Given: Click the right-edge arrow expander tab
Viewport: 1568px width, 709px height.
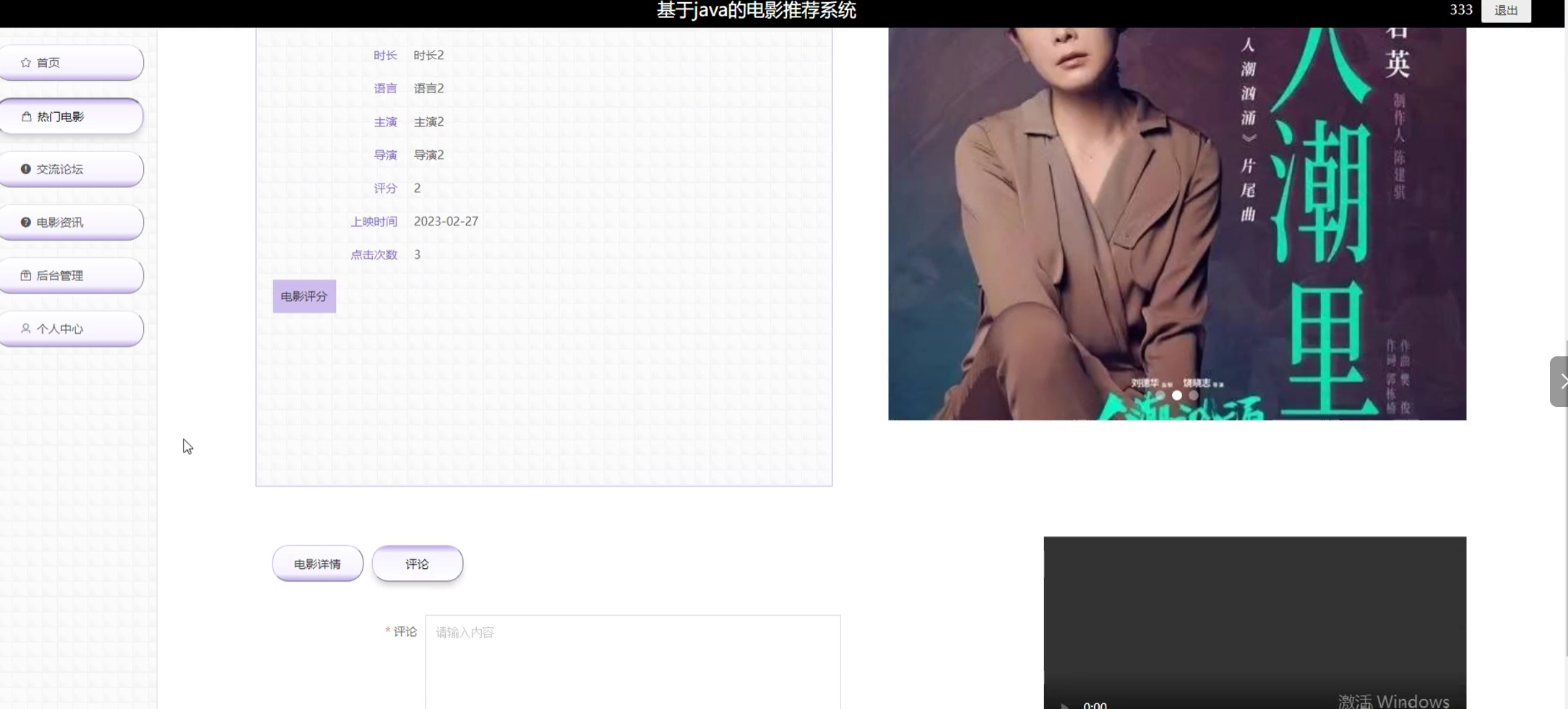Looking at the screenshot, I should pos(1559,382).
